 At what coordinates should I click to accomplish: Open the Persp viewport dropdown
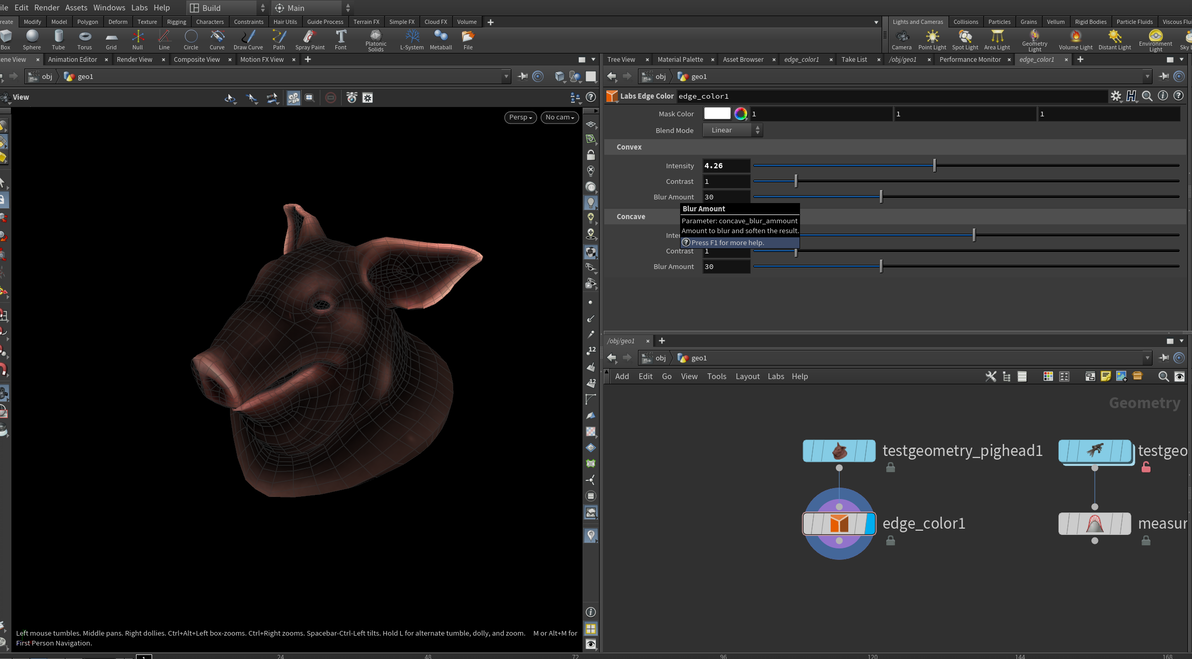pos(520,117)
